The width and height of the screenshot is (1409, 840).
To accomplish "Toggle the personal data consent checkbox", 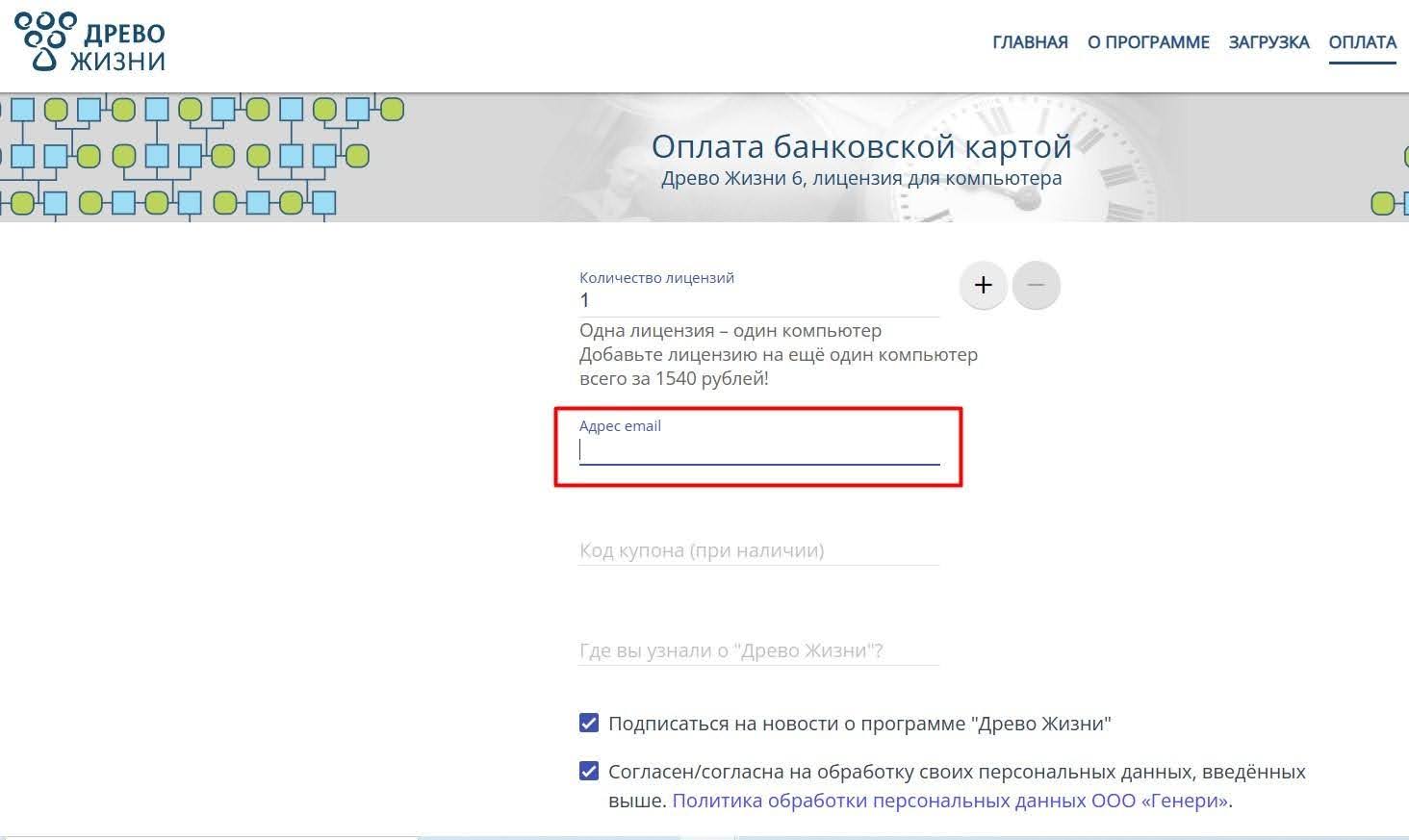I will click(x=589, y=771).
